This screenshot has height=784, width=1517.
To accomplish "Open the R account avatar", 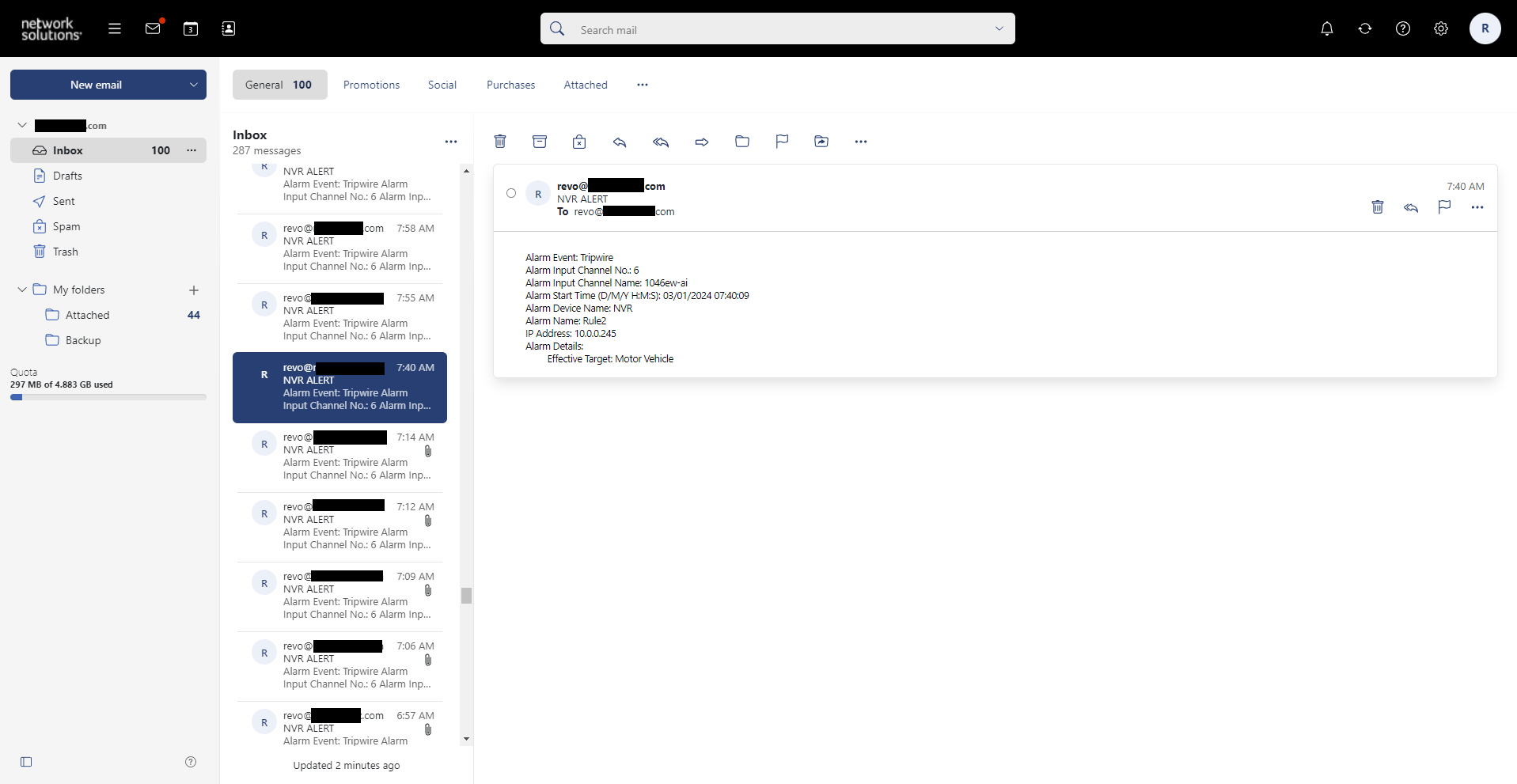I will (x=1485, y=28).
